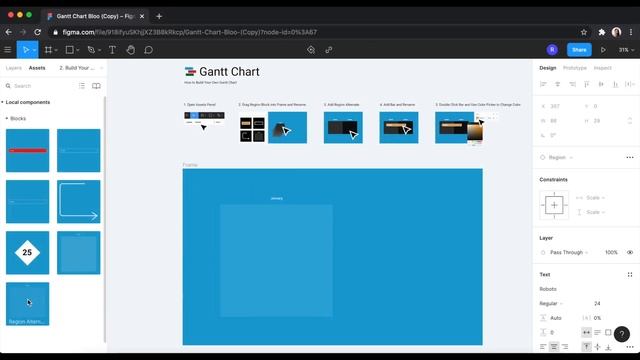The image size is (640, 360).
Task: Set text fixed size resizing
Action: pos(608,332)
